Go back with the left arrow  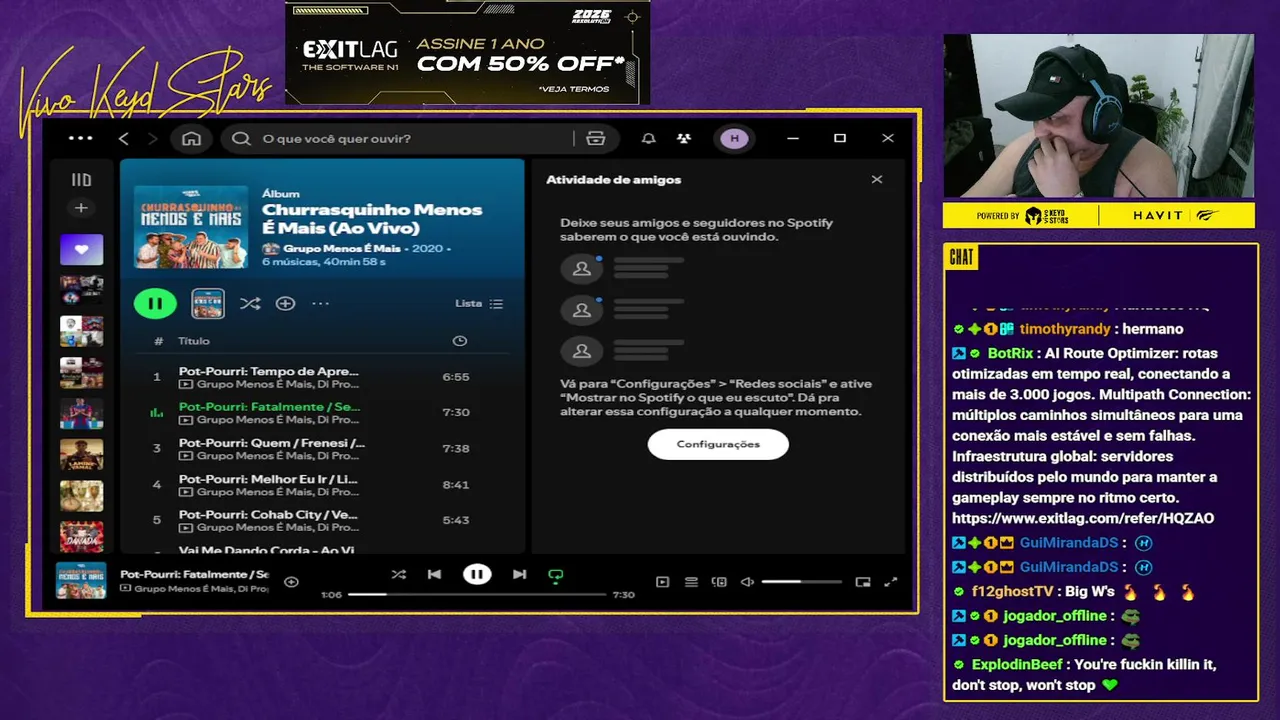pyautogui.click(x=124, y=138)
